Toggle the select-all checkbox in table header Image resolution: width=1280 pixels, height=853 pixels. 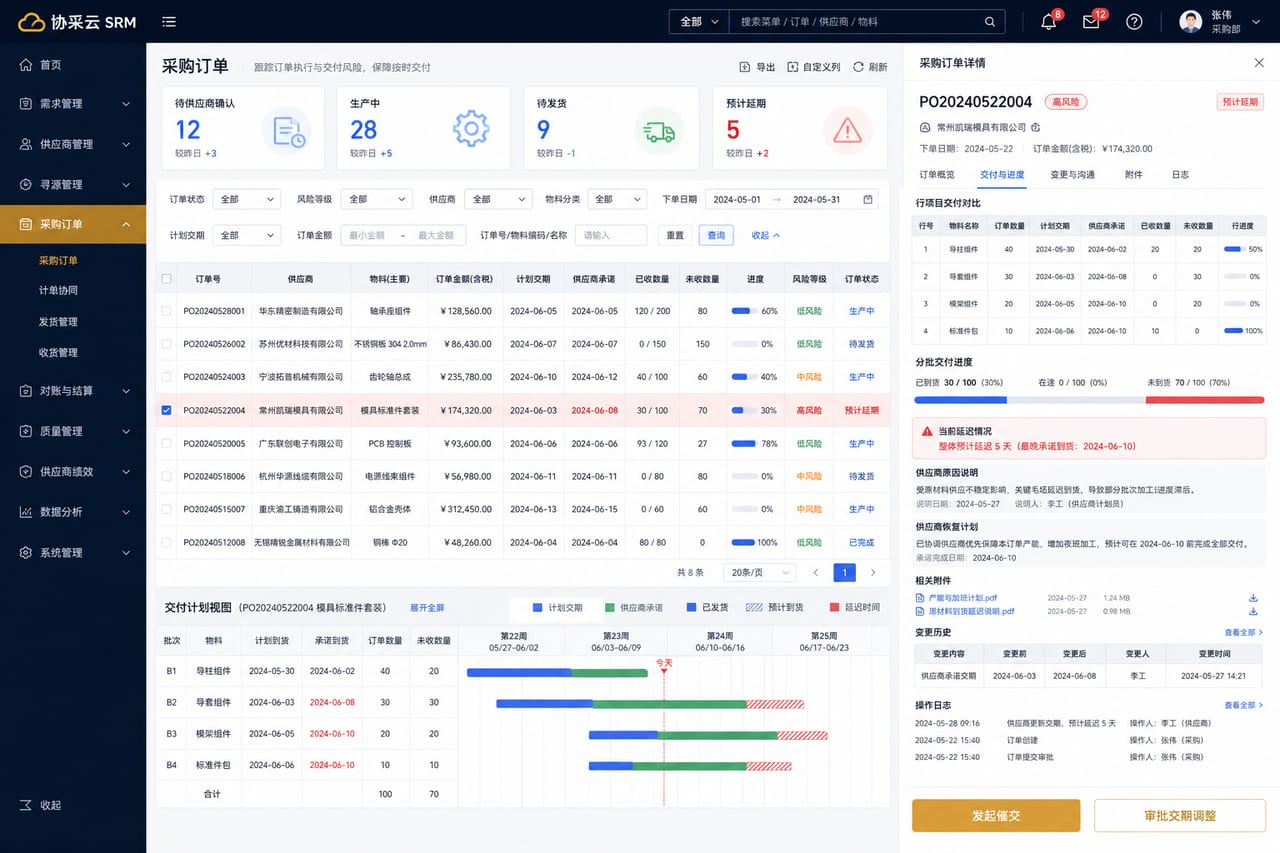[167, 279]
